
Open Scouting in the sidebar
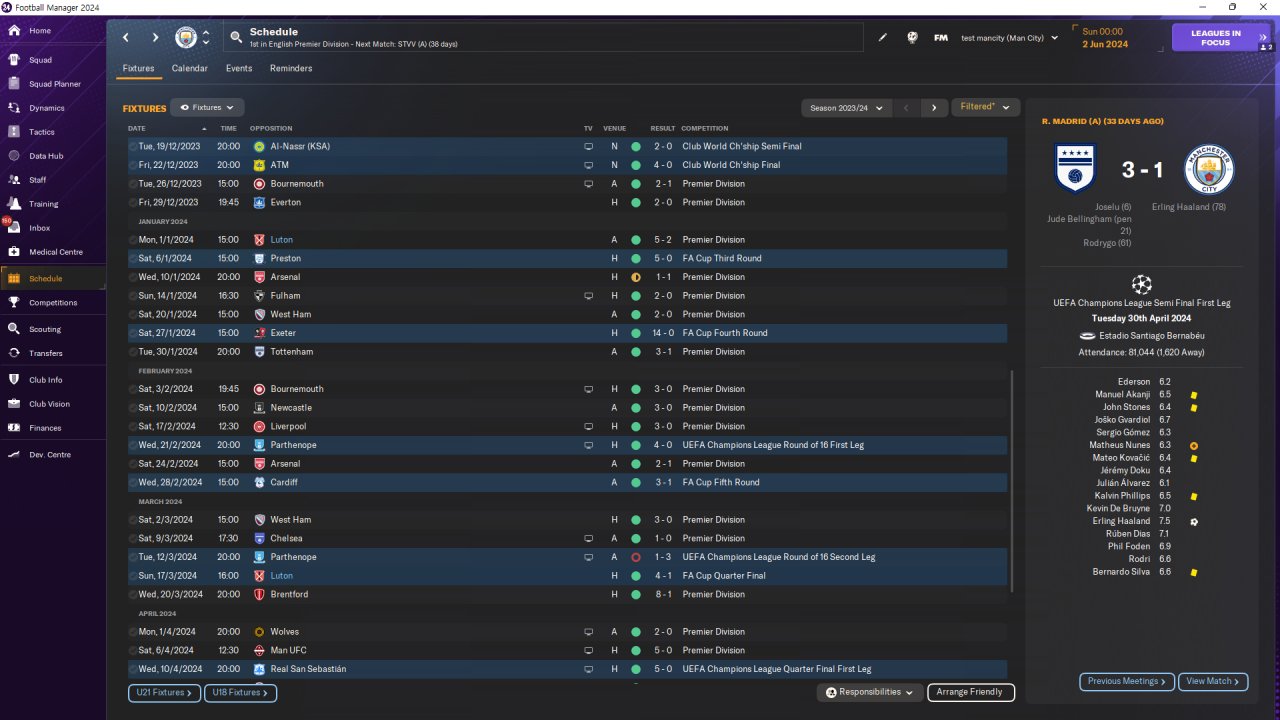click(x=52, y=329)
